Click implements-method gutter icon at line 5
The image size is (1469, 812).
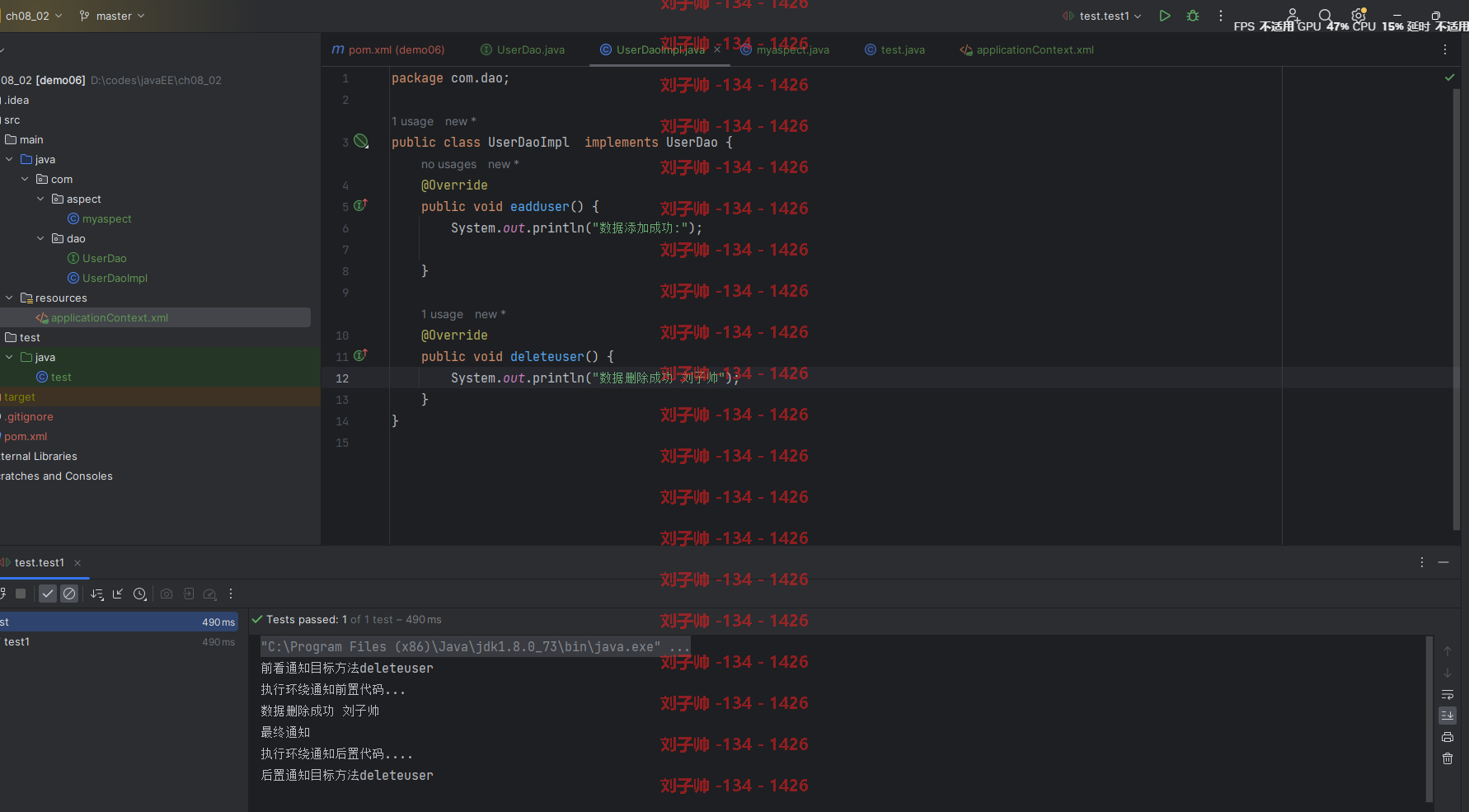(360, 205)
